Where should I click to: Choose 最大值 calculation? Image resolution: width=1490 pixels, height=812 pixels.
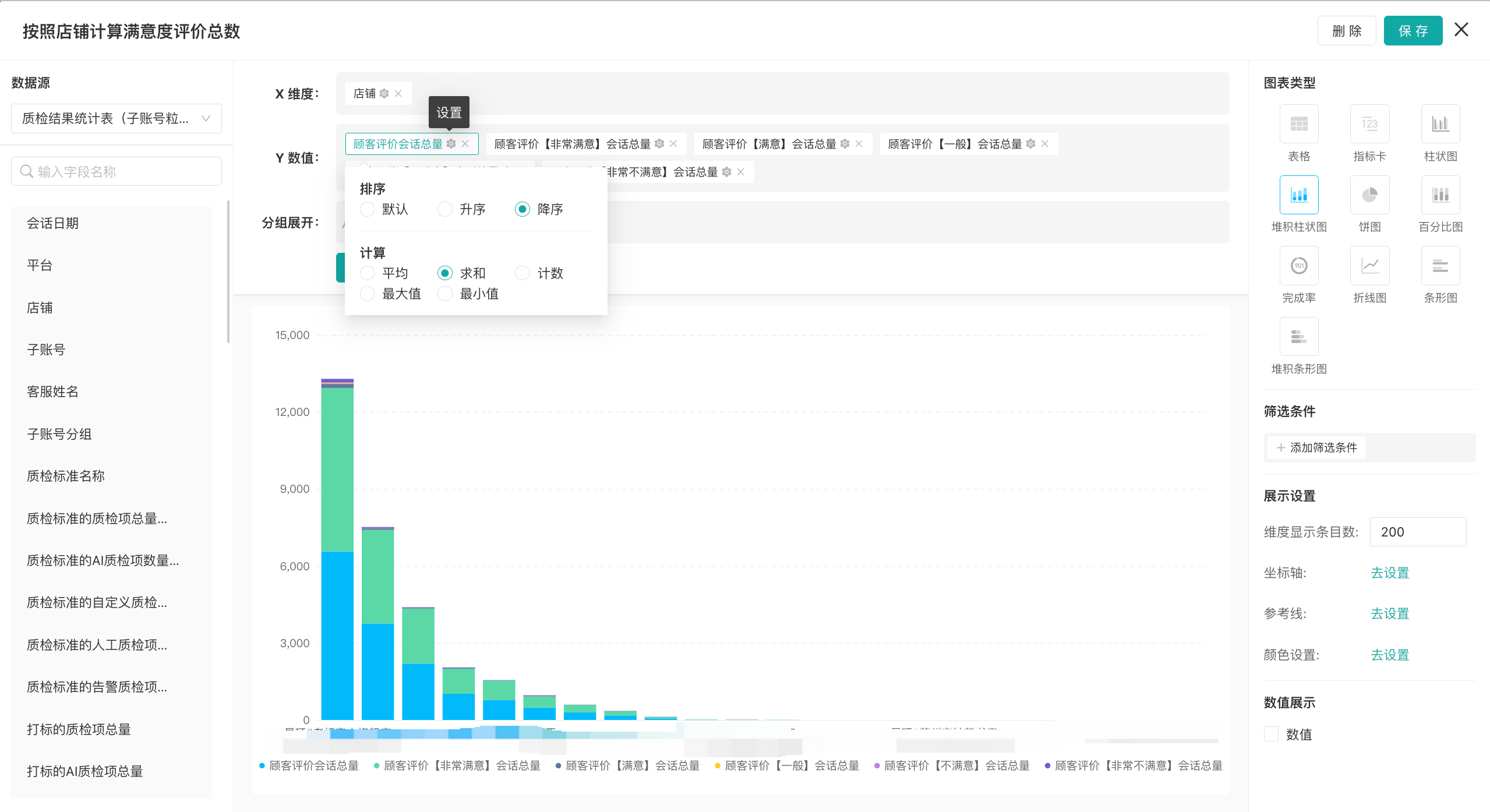pos(367,294)
